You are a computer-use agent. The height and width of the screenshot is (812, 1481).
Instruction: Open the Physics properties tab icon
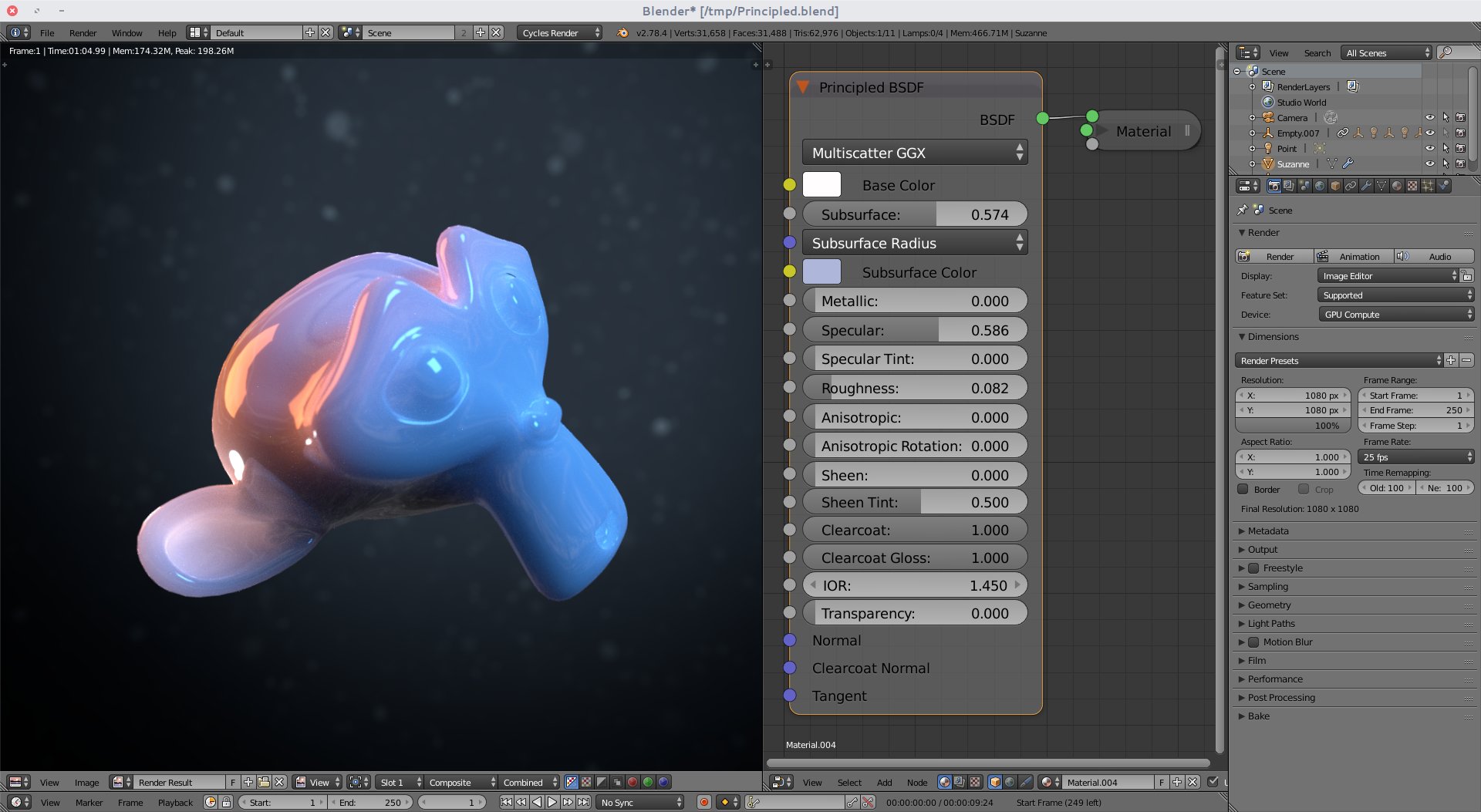1443,186
